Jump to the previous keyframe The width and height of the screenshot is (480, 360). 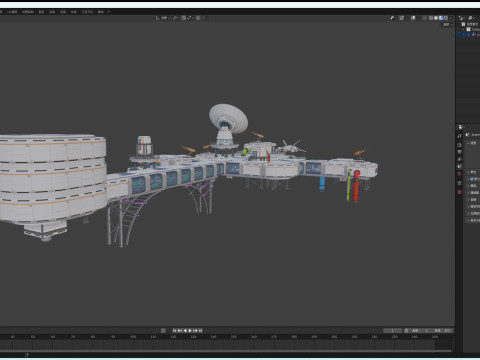coord(179,330)
